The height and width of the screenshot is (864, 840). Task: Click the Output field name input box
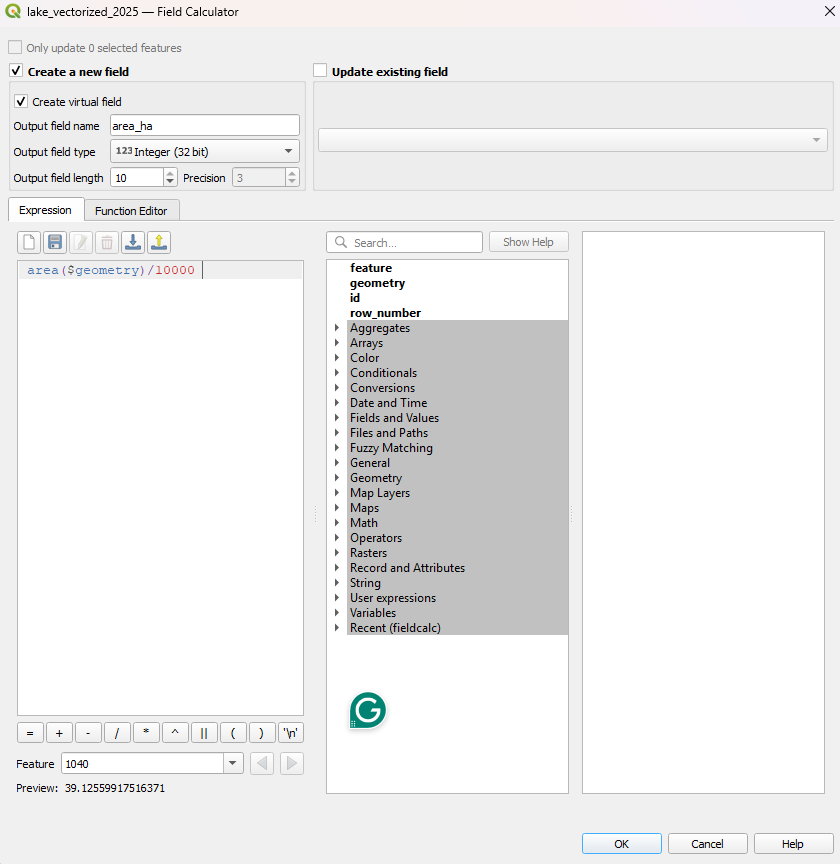coord(205,126)
